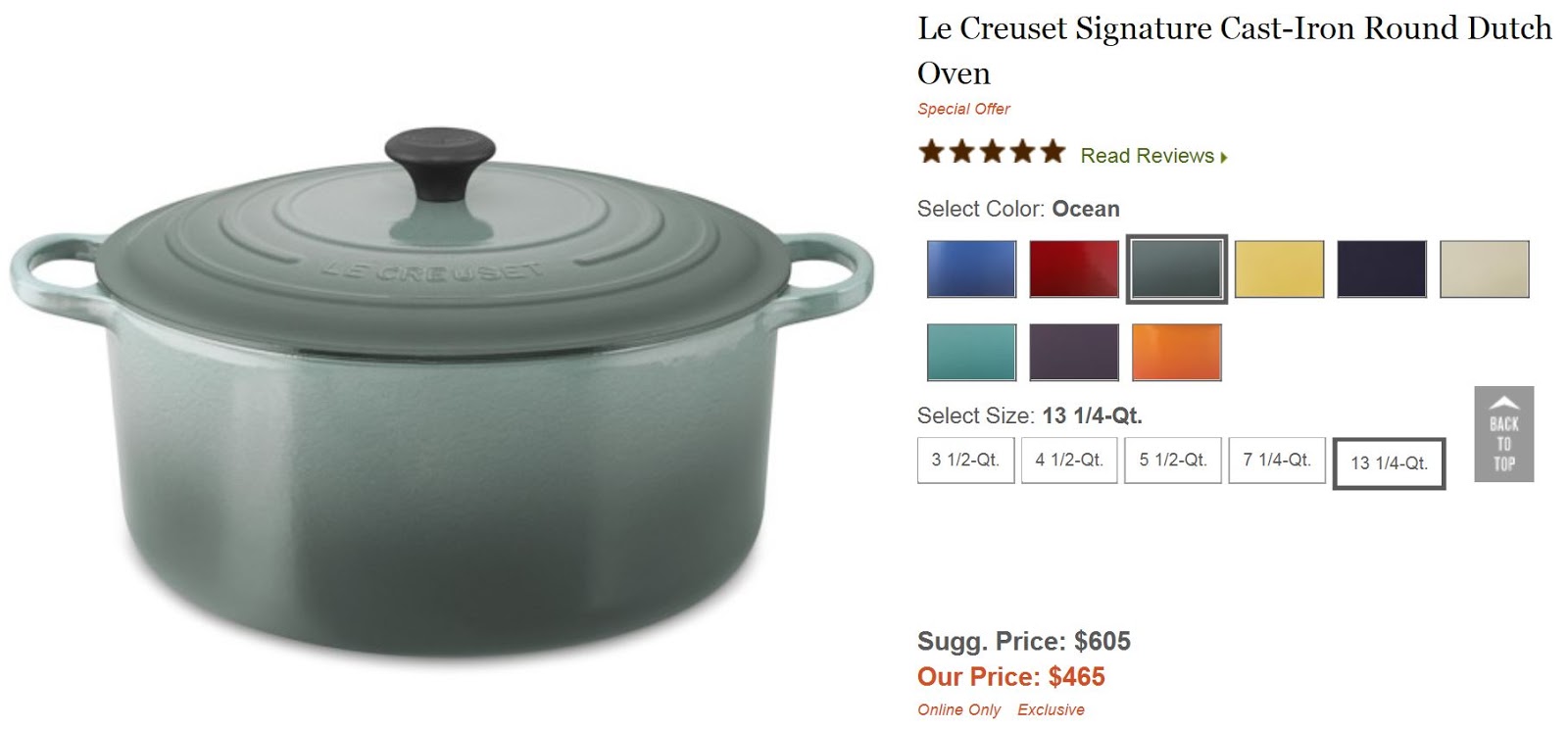Select the 3 1/2-Qt. size option

tap(965, 460)
